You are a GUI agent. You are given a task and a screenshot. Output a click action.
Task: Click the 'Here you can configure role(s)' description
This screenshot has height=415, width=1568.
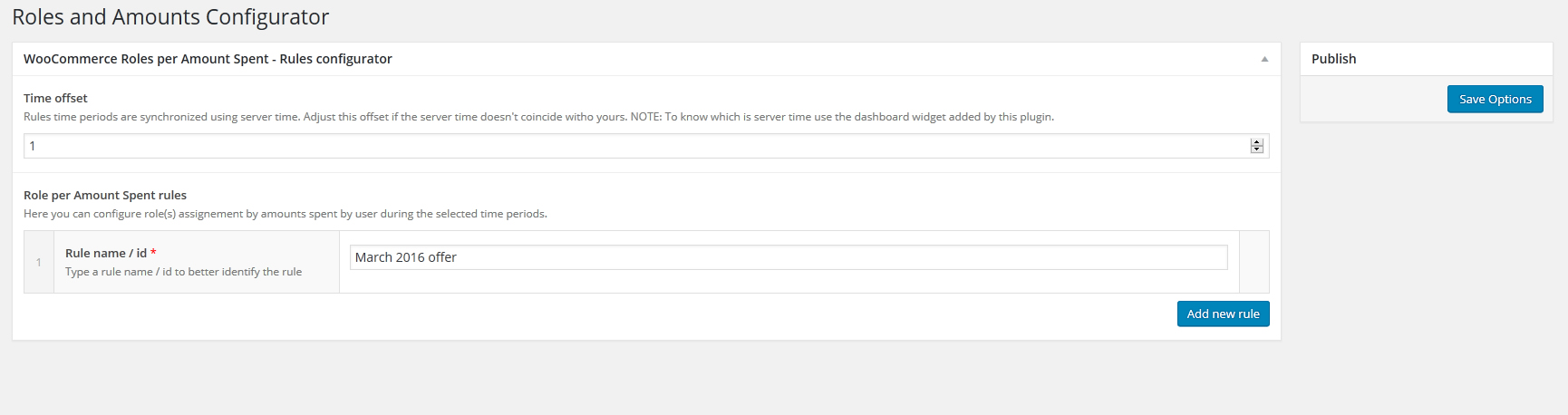pos(285,214)
